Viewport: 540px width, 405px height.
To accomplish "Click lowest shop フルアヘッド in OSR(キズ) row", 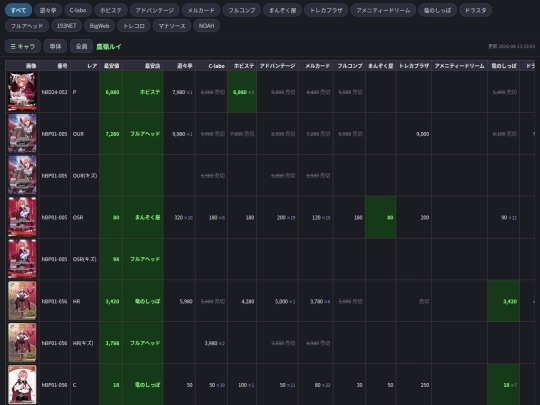I will (145, 259).
